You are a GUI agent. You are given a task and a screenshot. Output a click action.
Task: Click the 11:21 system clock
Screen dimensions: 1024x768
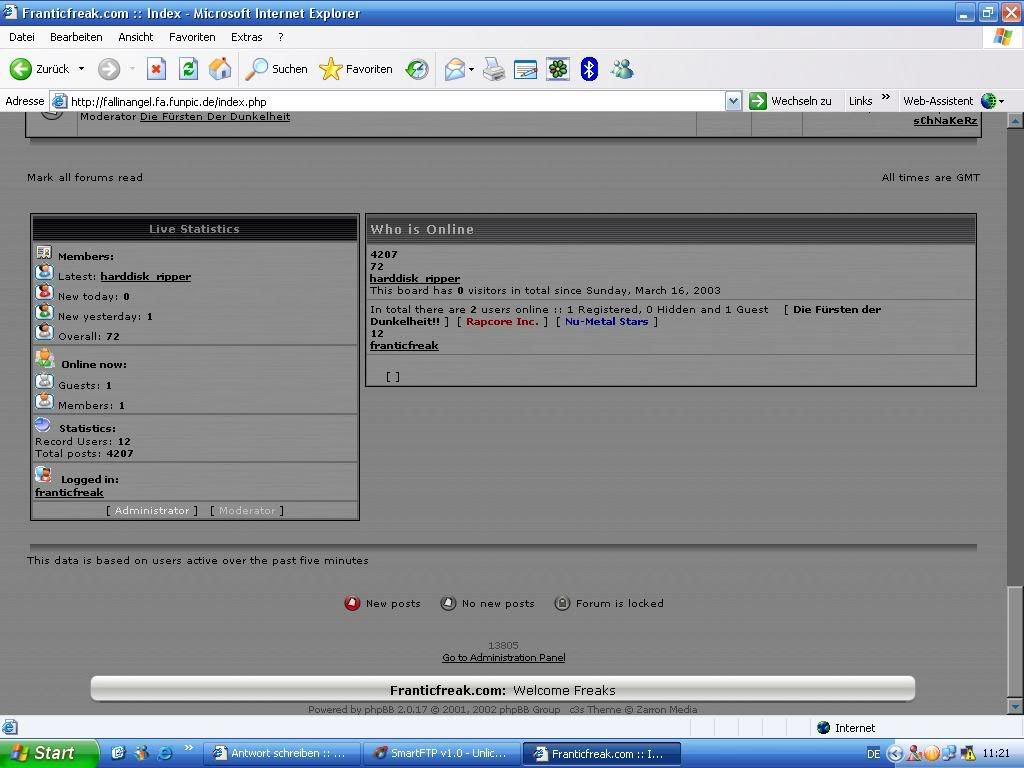tap(996, 753)
